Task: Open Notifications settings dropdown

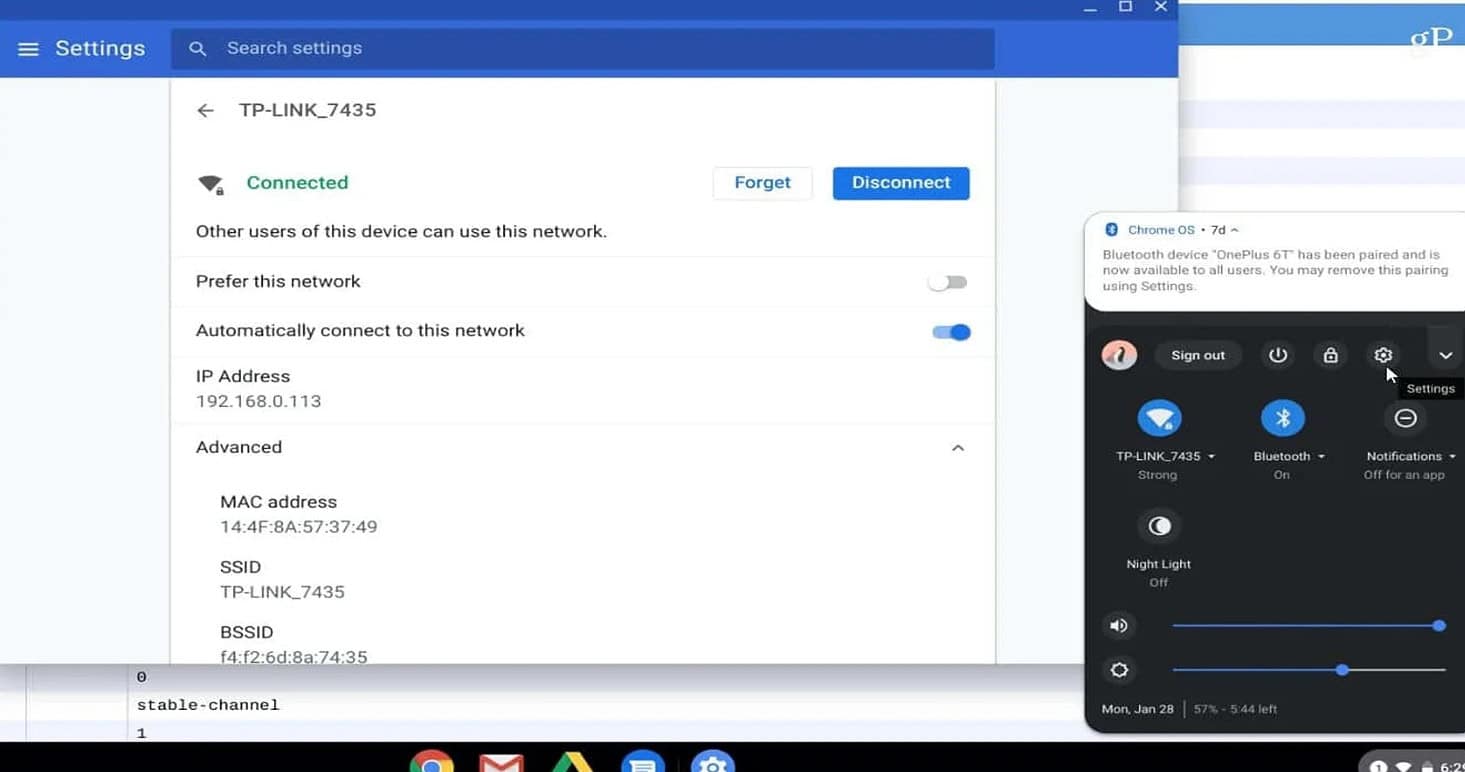Action: pyautogui.click(x=1410, y=456)
